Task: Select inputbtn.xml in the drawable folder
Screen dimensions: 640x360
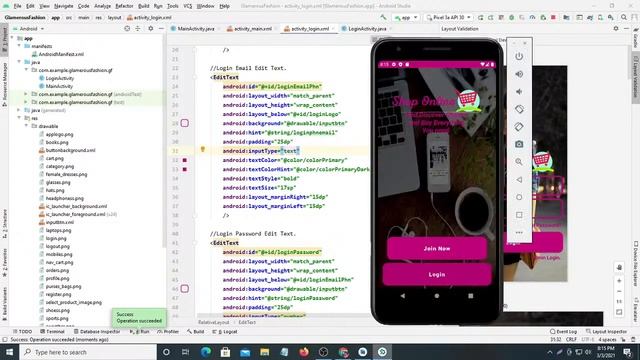Action: pos(60,222)
